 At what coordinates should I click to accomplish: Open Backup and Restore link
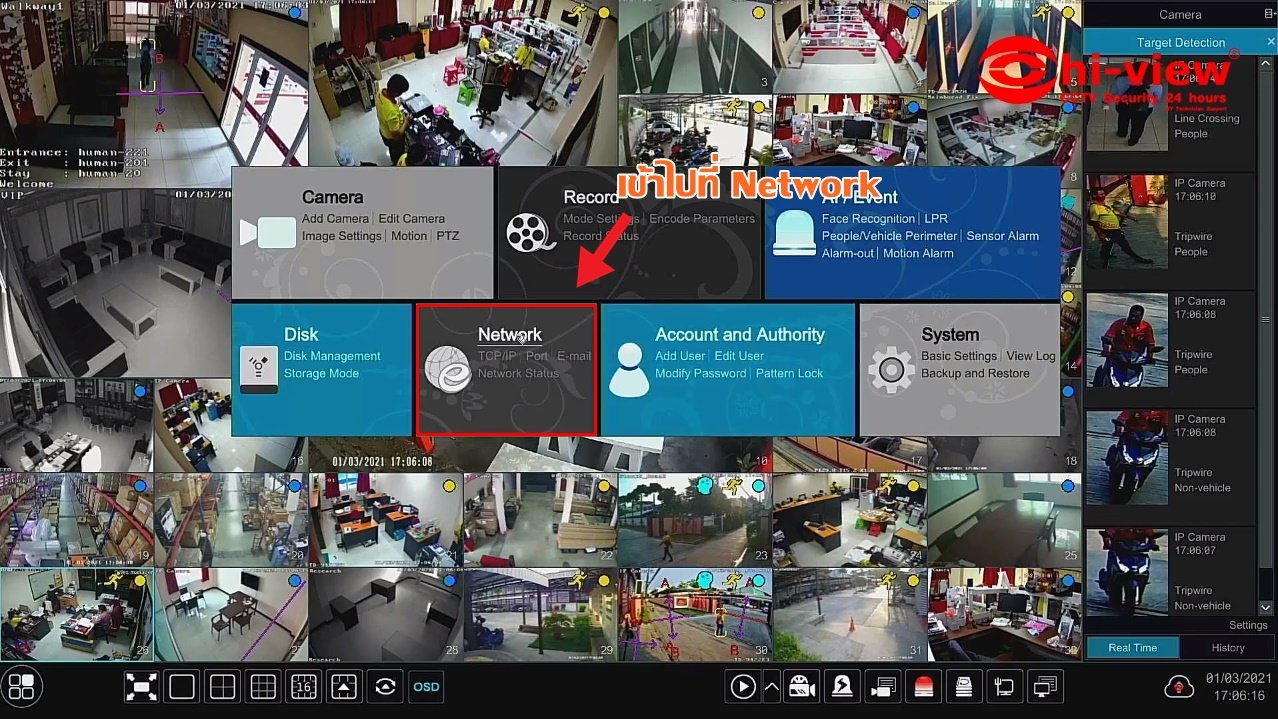point(975,374)
